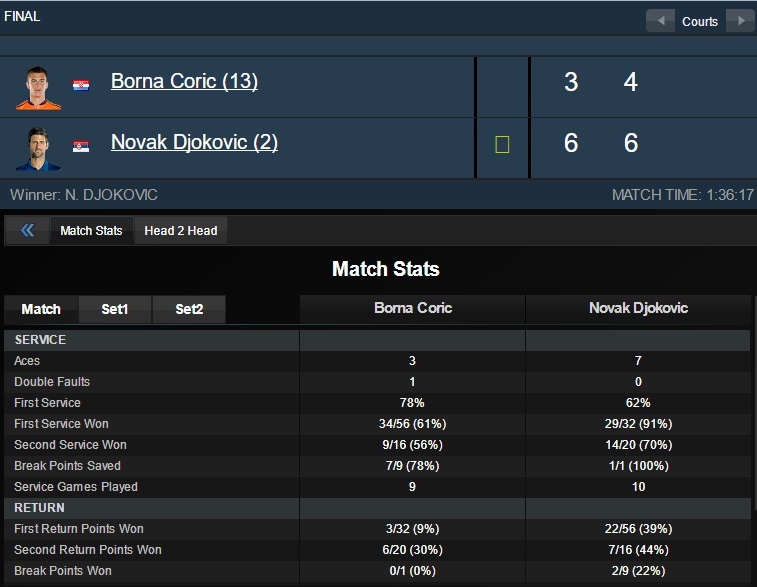This screenshot has width=757, height=587.
Task: Show Set1 statistics
Action: [x=115, y=309]
